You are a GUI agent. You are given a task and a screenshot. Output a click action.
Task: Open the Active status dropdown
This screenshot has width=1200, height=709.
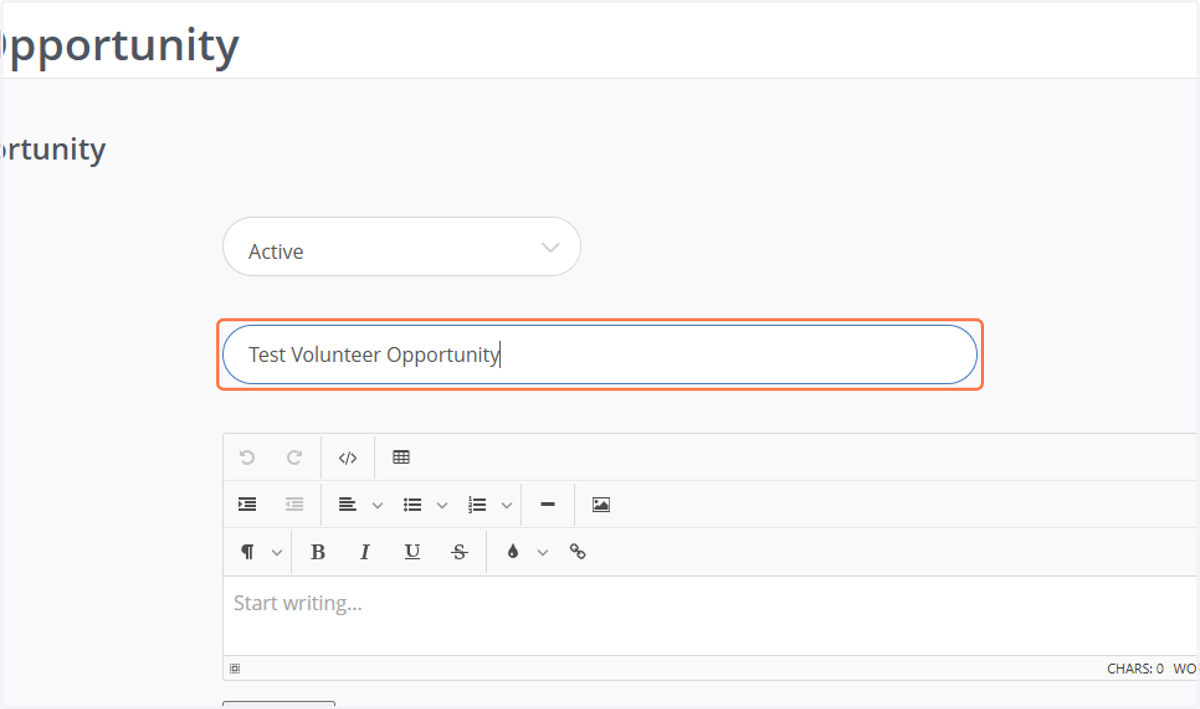[401, 247]
